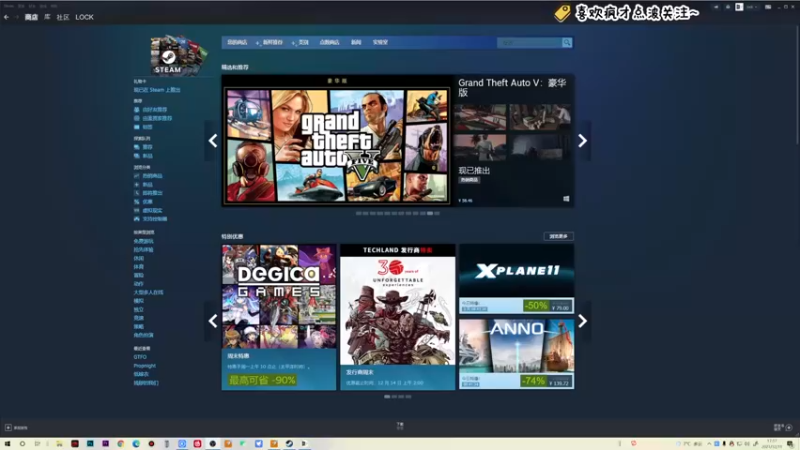800x450 pixels.
Task: Open the Propnight recently viewed link
Action: click(144, 366)
